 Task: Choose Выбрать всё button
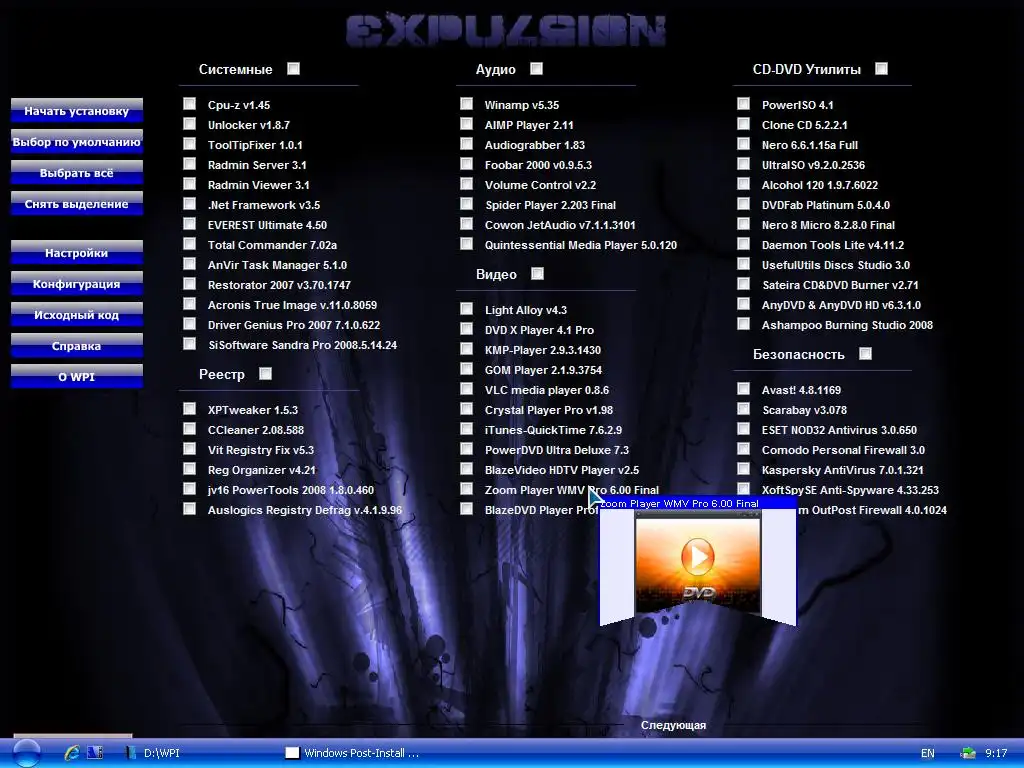click(76, 173)
